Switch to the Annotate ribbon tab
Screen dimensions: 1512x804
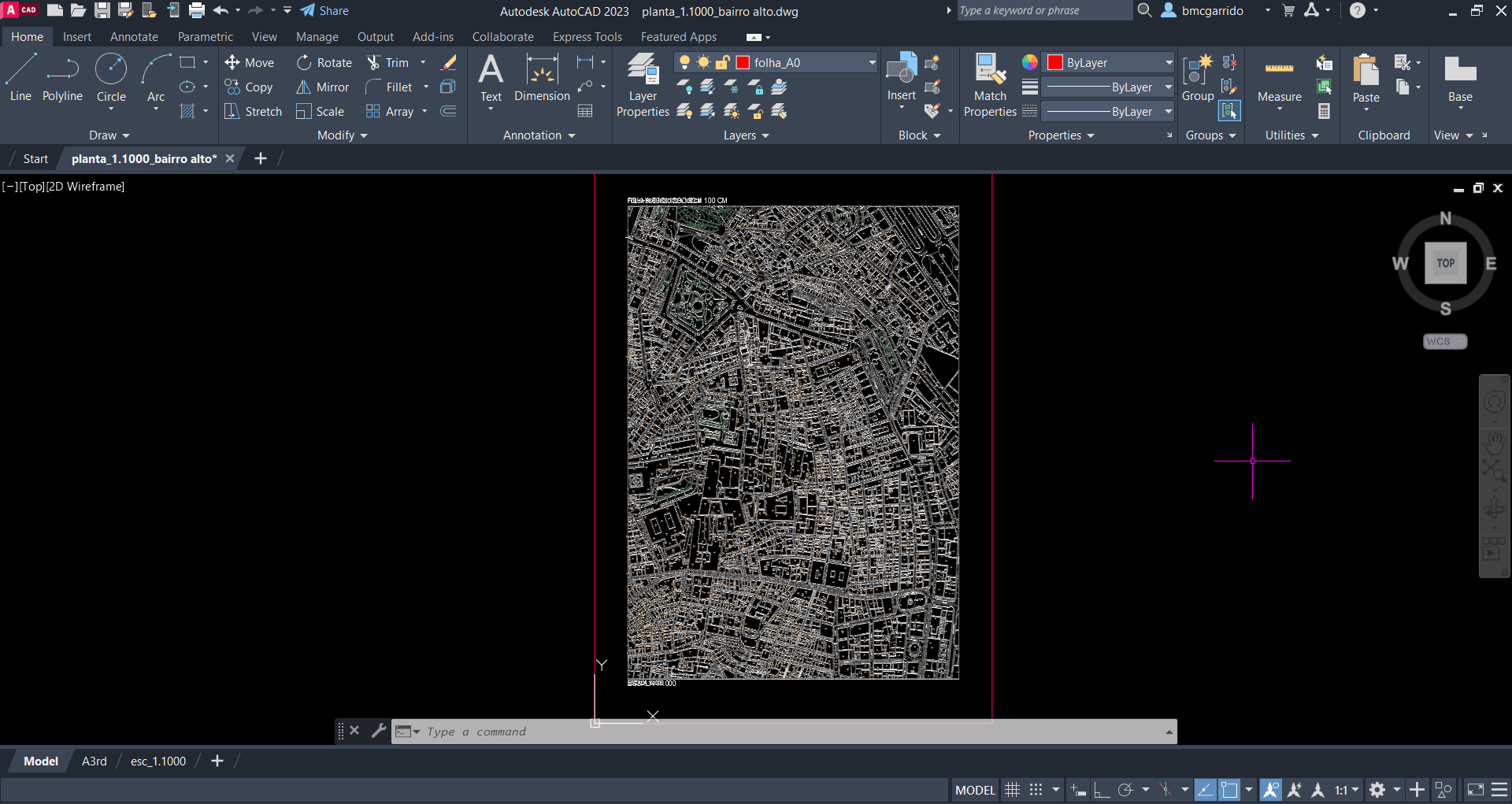pos(134,37)
